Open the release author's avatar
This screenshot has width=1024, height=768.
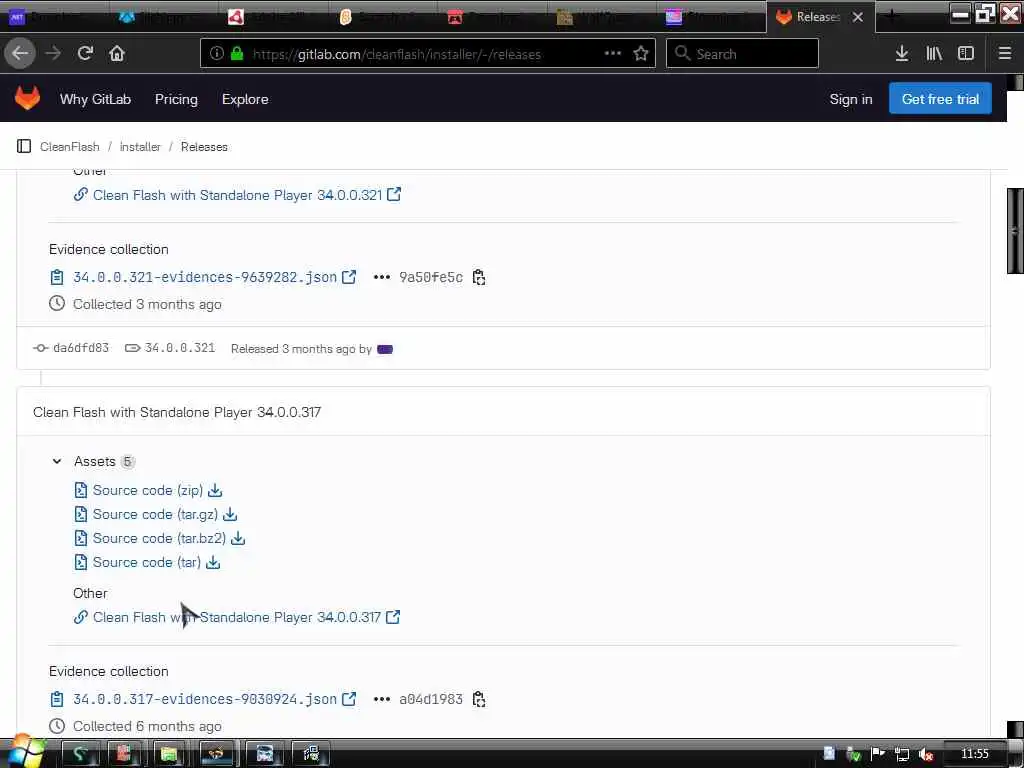(385, 349)
